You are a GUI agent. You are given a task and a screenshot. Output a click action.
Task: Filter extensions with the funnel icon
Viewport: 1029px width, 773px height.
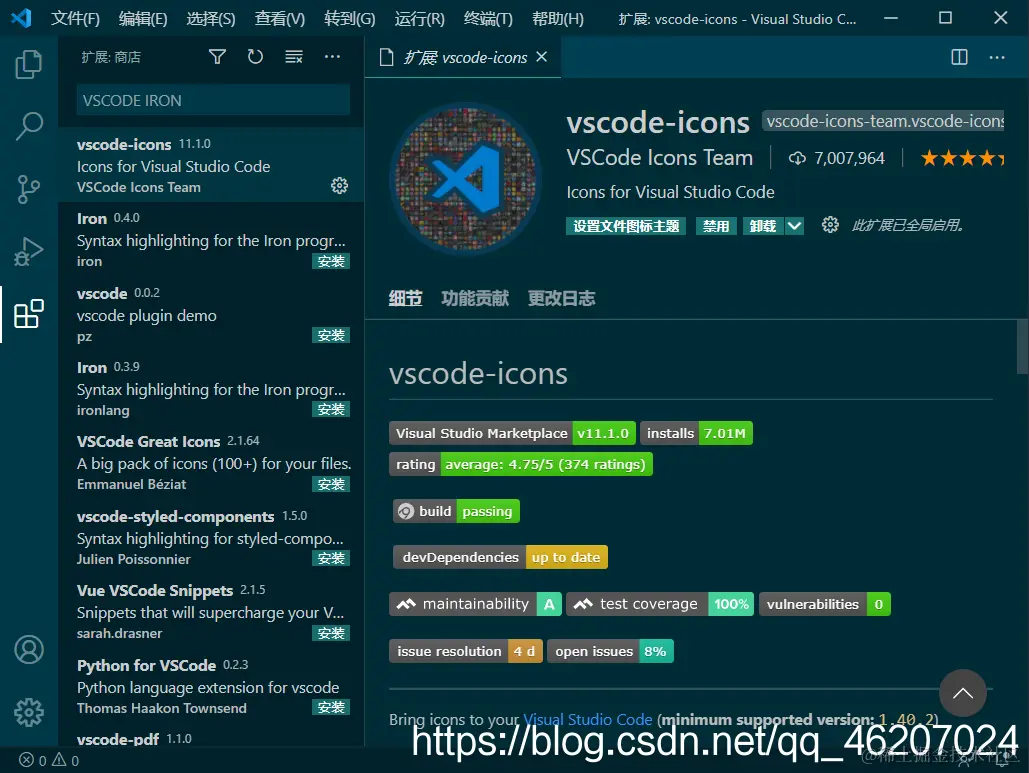coord(217,57)
